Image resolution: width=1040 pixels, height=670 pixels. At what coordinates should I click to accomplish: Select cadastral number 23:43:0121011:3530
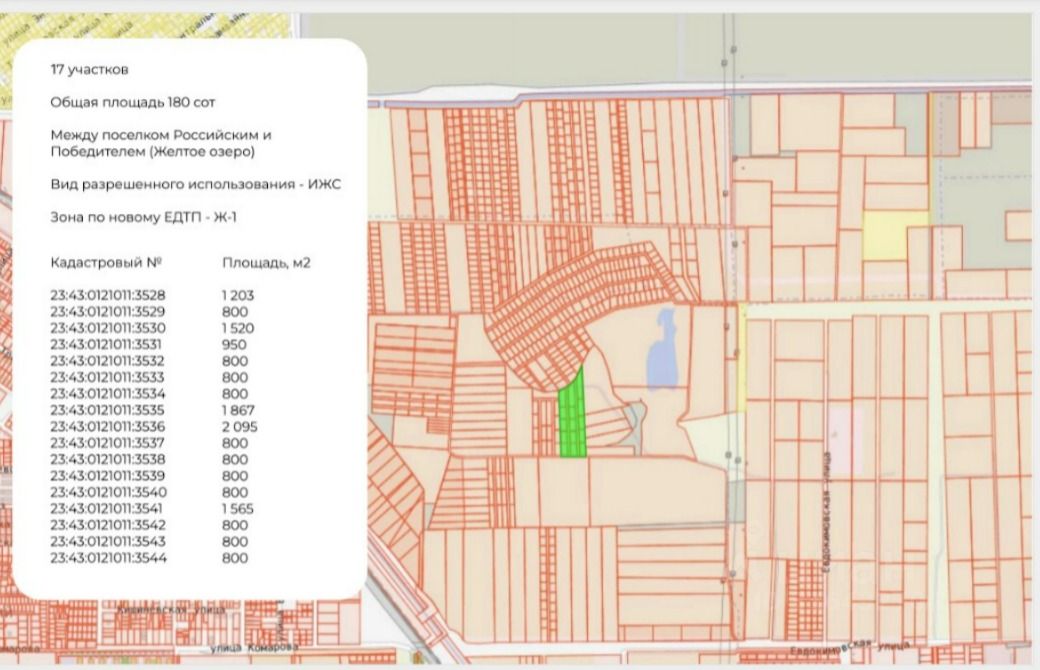pos(108,328)
